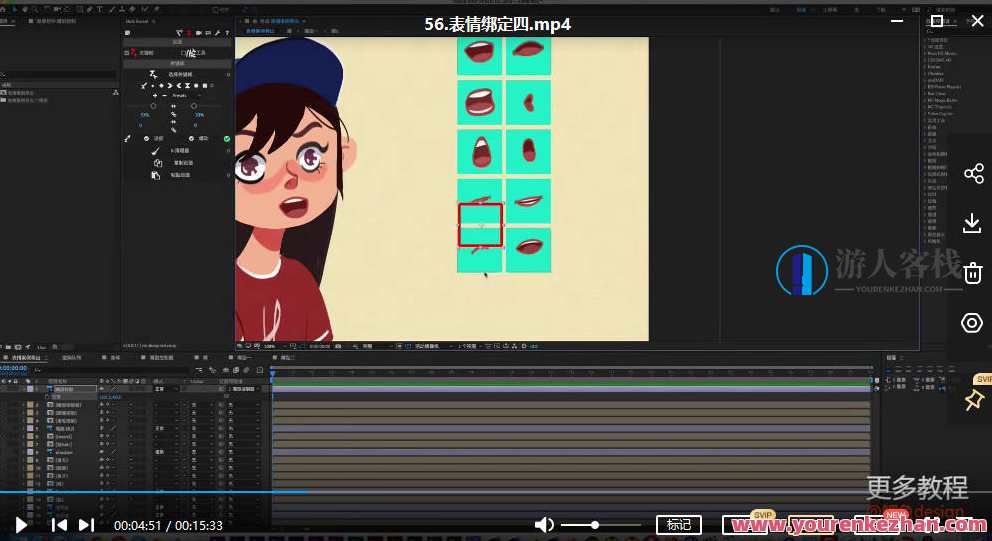
Task: Skip to the previous video
Action: click(60, 524)
